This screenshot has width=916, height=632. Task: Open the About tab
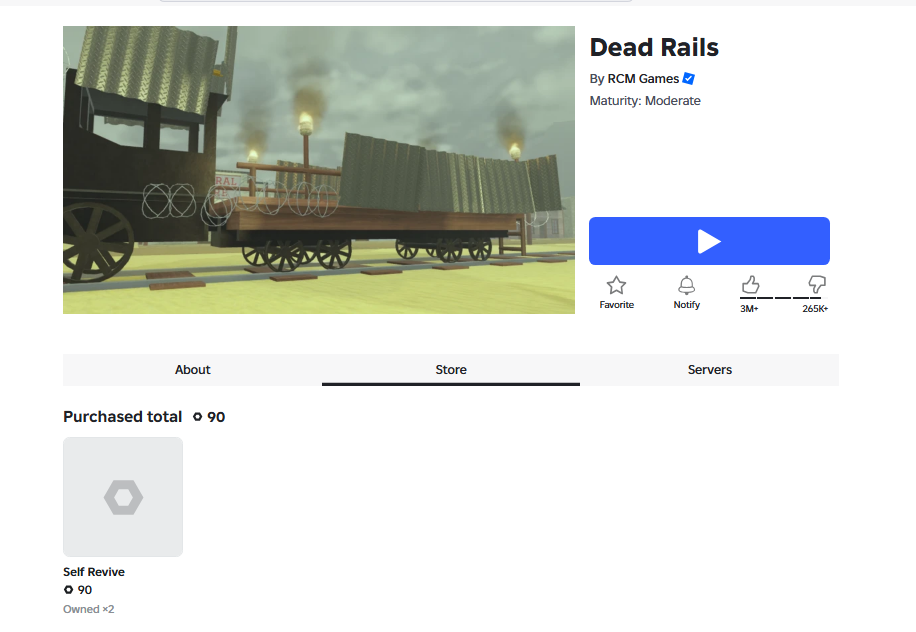click(192, 370)
